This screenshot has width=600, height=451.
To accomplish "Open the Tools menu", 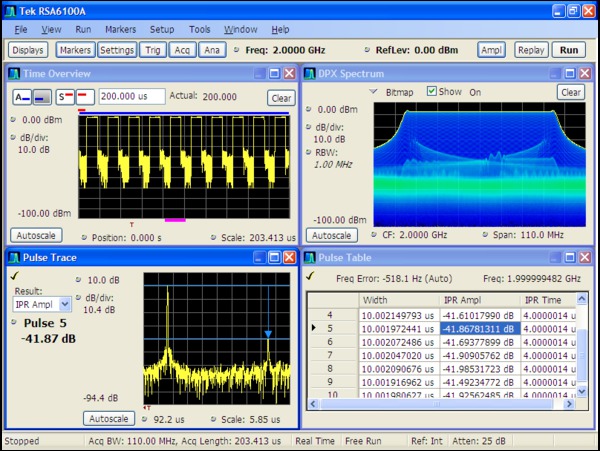I will (x=200, y=30).
